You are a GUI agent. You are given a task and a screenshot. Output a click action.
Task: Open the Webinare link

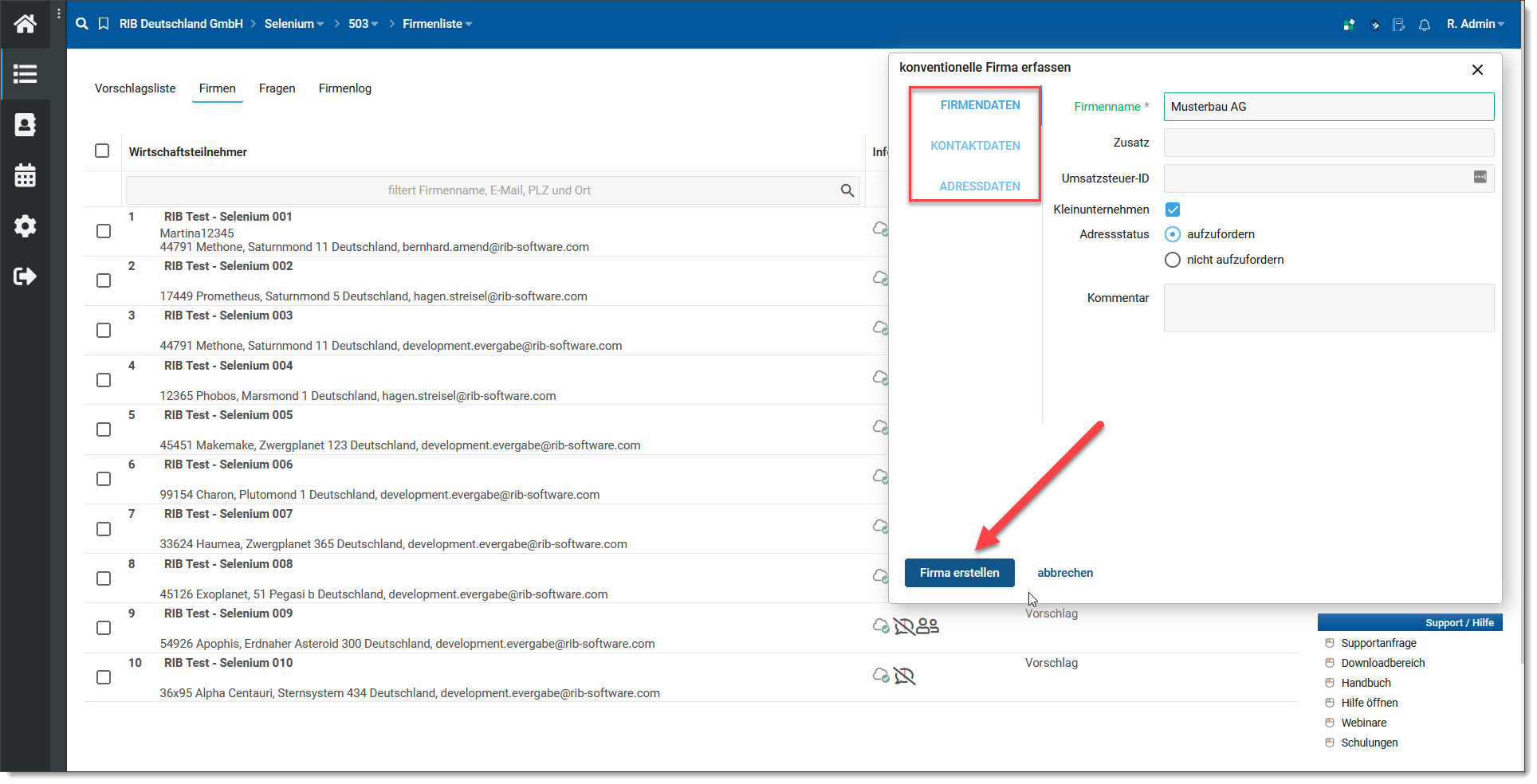click(1364, 723)
